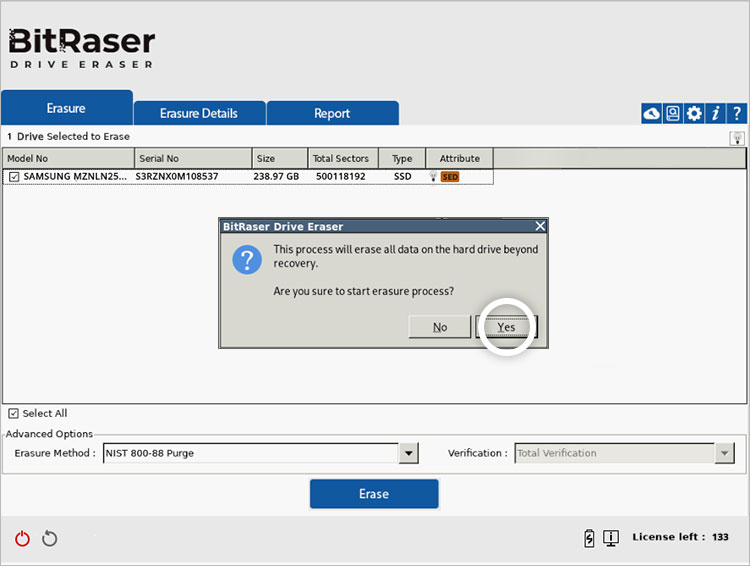Image resolution: width=750 pixels, height=566 pixels.
Task: Click the NIST 800-88 Purge method field
Action: 251,453
